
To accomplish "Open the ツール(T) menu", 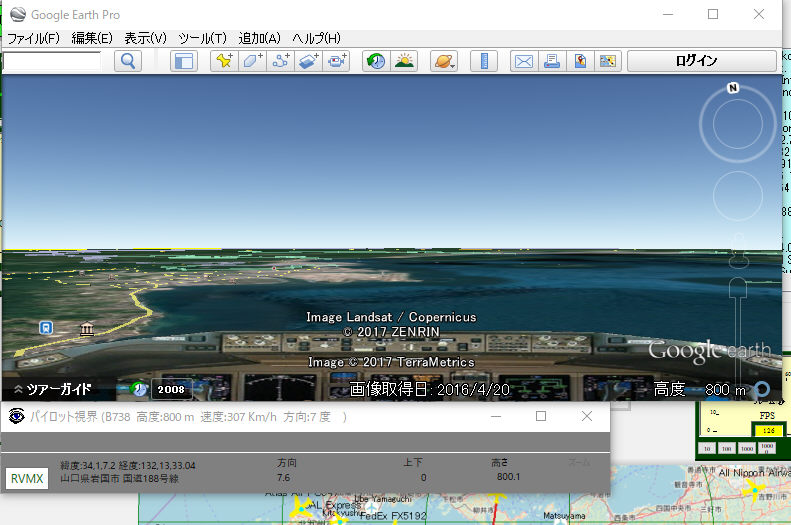I will click(202, 38).
